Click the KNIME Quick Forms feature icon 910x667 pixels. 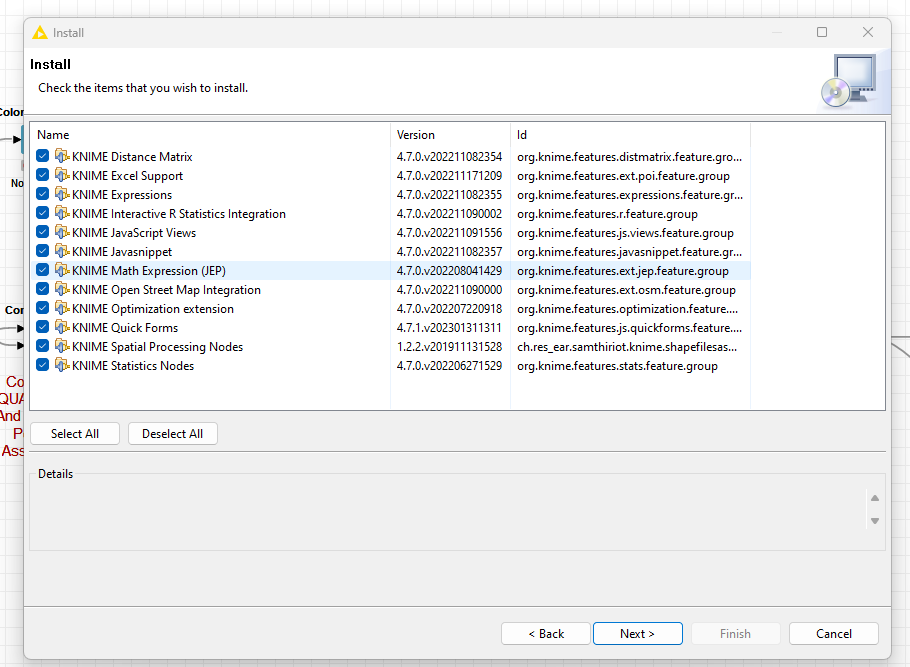(62, 328)
